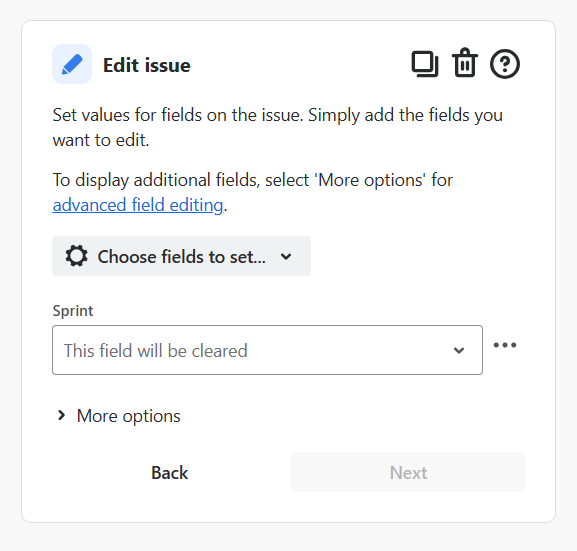Image resolution: width=577 pixels, height=551 pixels.
Task: Click the blue pencil Edit issue icon
Action: coord(72,64)
